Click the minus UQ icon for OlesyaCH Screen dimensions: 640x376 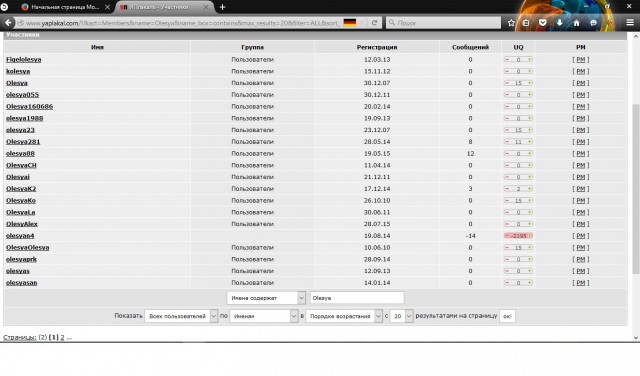pyautogui.click(x=507, y=165)
